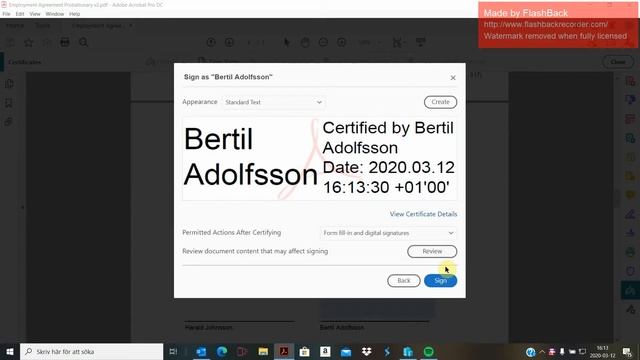640x360 pixels.
Task: Open the View menu
Action: click(x=35, y=14)
